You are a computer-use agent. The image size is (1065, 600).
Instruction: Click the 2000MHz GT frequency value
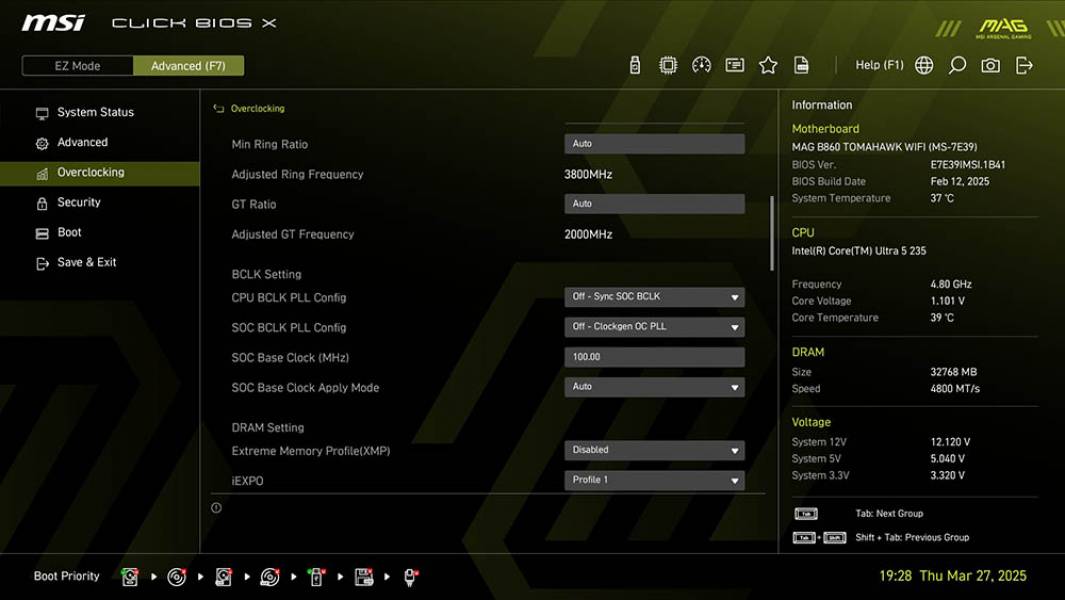pyautogui.click(x=588, y=234)
